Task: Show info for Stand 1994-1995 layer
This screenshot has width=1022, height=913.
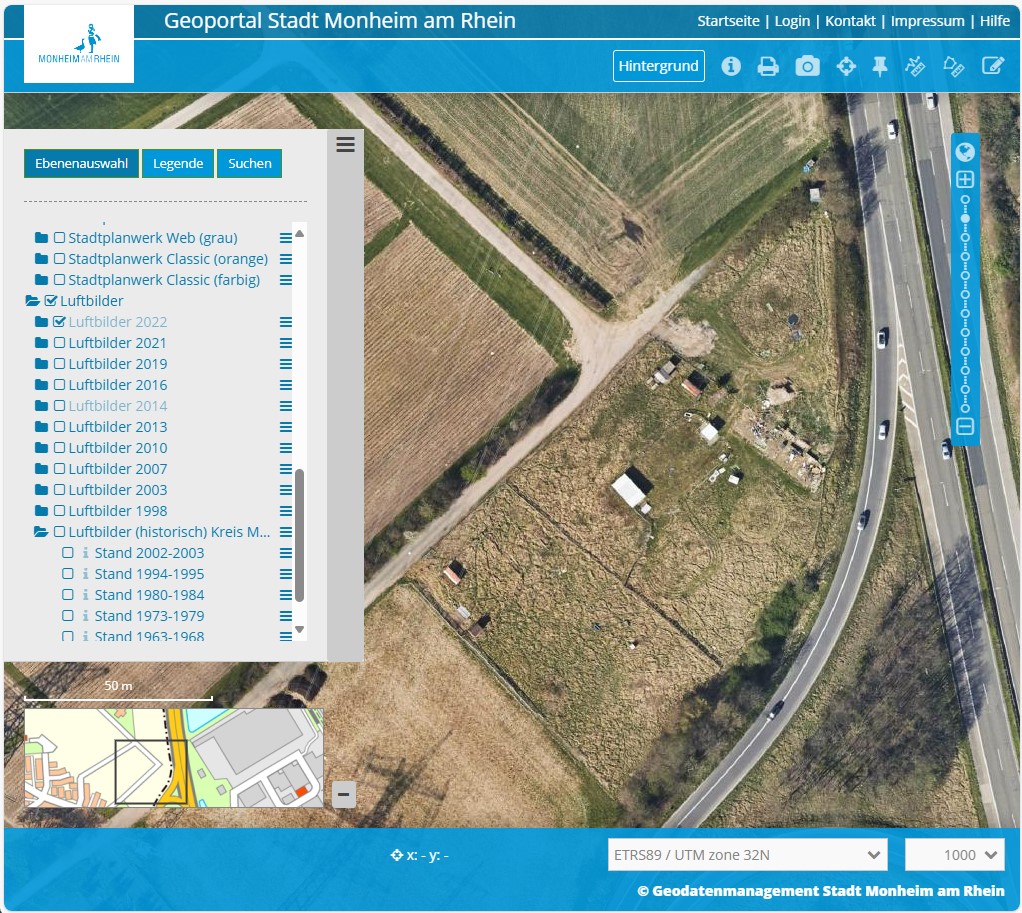Action: 85,573
